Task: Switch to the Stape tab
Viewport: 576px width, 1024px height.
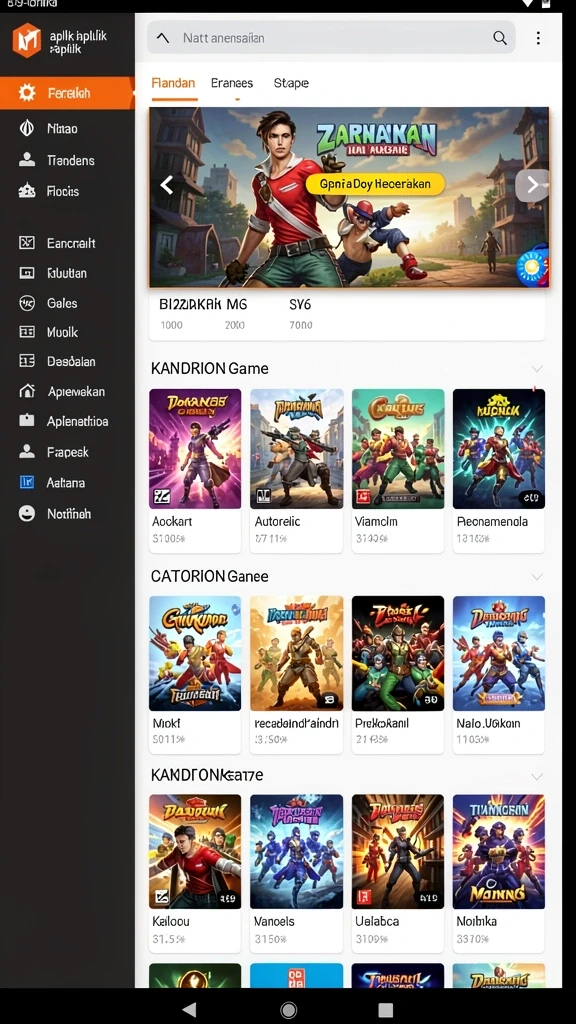Action: click(291, 83)
